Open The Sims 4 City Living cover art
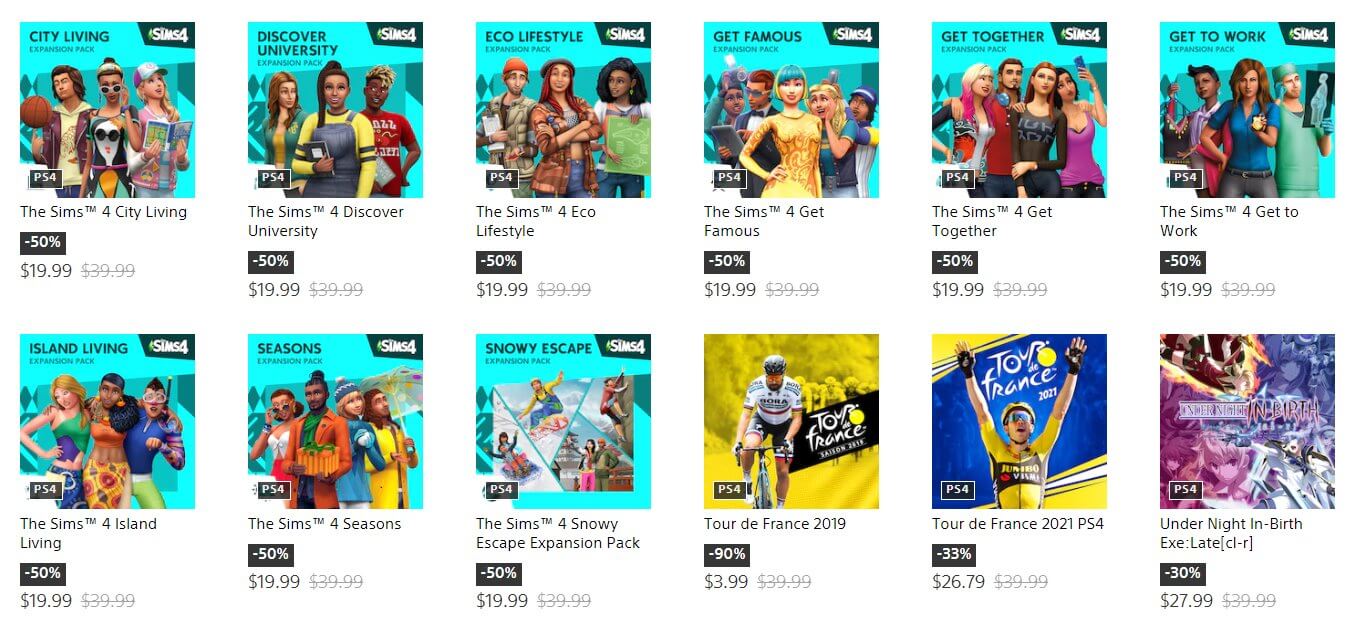Image resolution: width=1366 pixels, height=618 pixels. 107,110
